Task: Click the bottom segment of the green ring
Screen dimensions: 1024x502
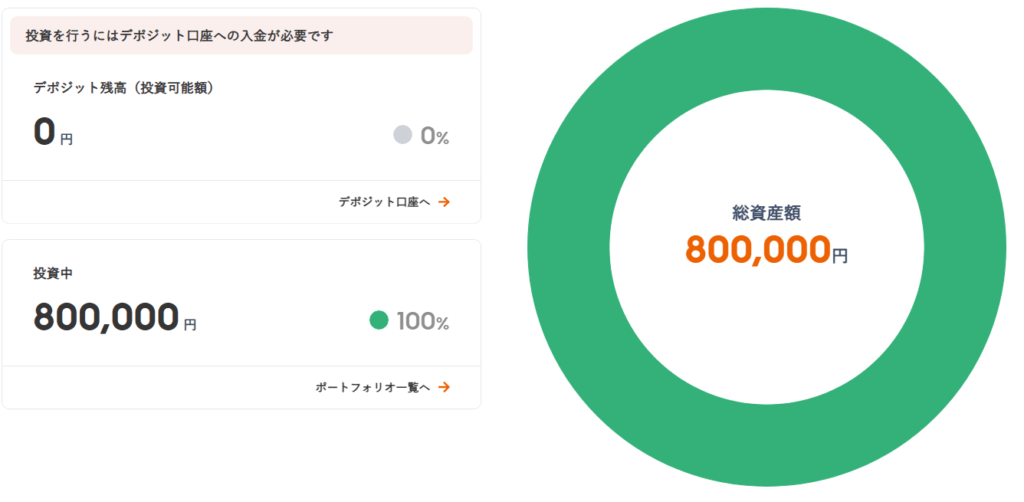Action: 767,446
